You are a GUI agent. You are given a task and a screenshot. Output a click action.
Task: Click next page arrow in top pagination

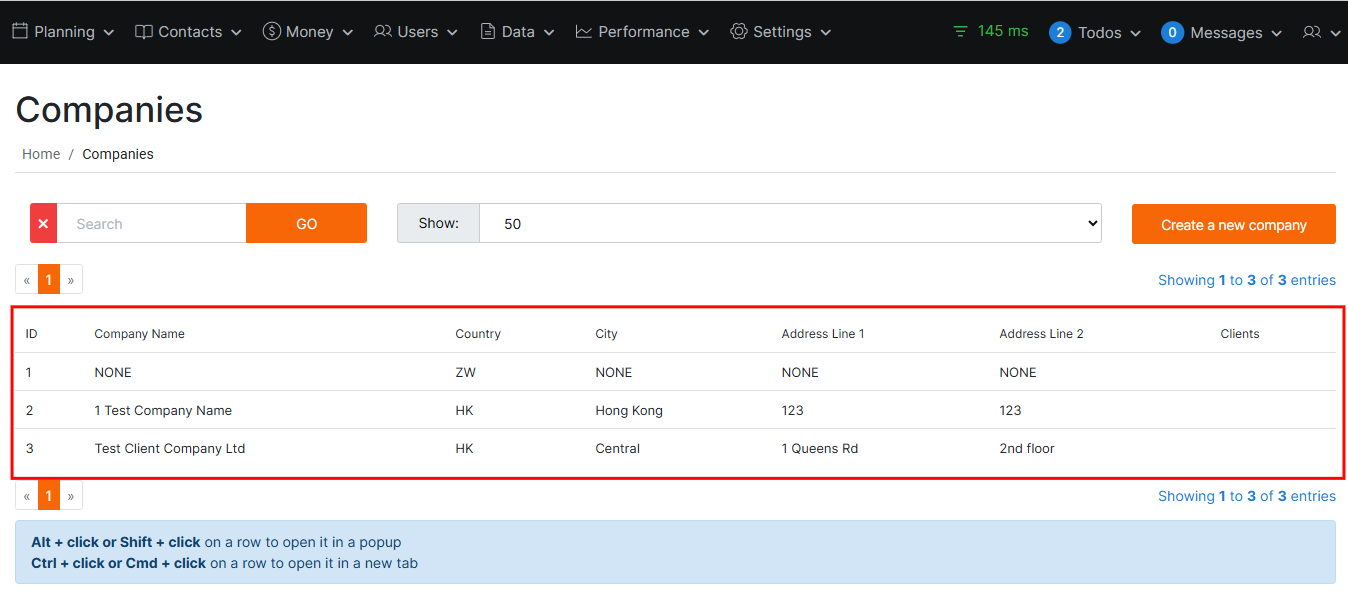tap(71, 280)
